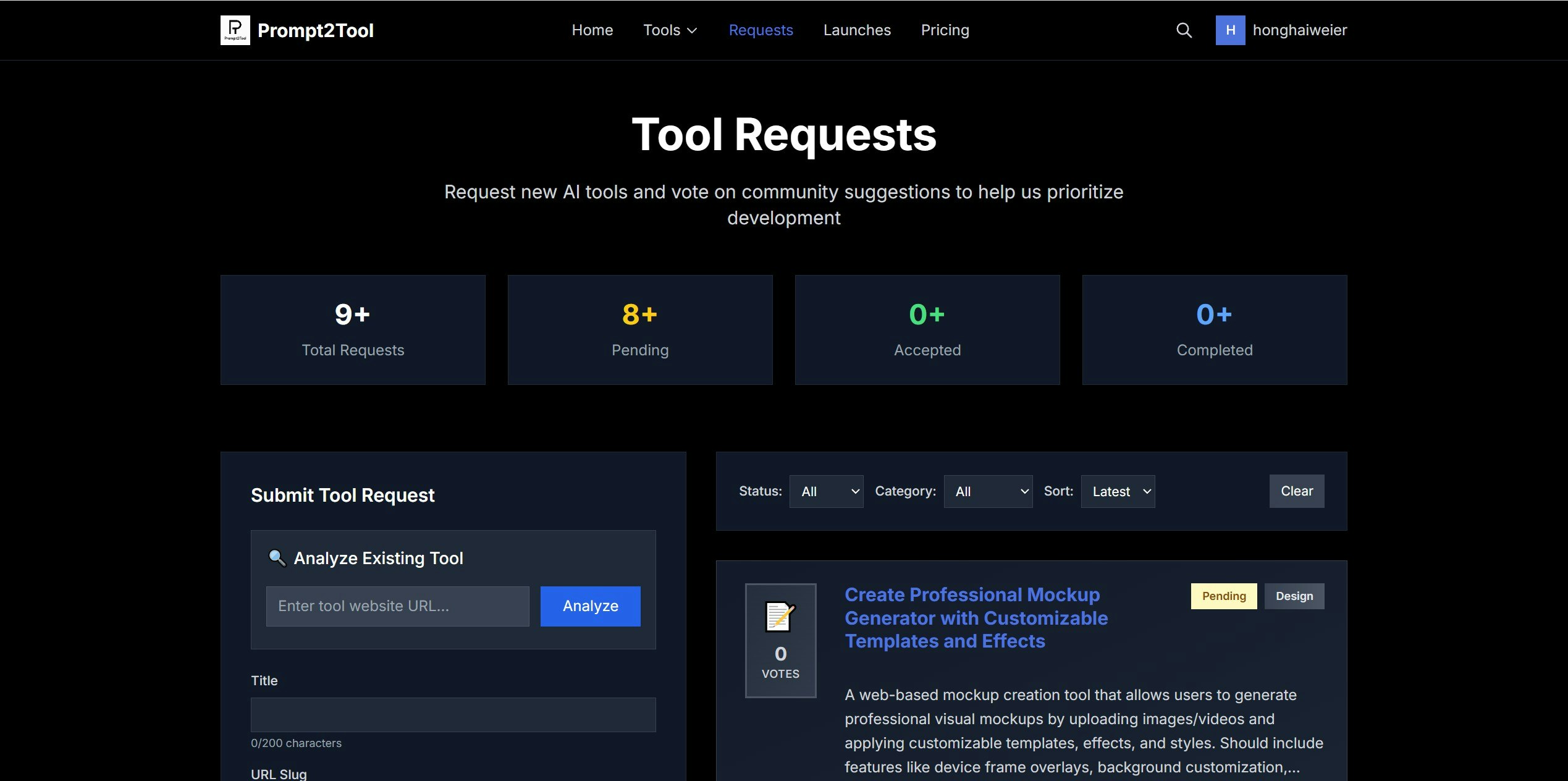The image size is (1568, 781).
Task: Click the Prompt2Tool brand name
Action: [x=315, y=30]
